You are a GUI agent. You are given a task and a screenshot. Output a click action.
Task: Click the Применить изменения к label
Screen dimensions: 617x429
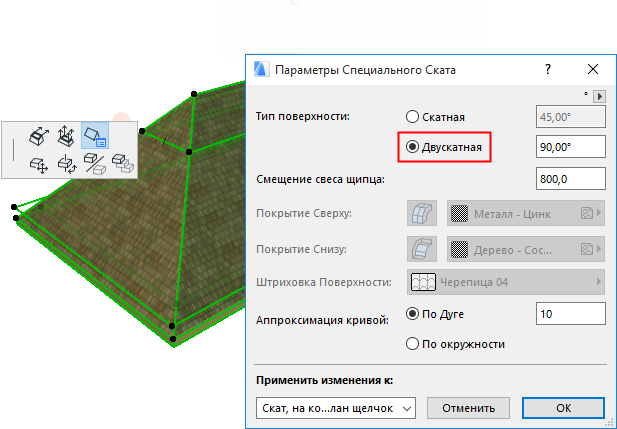[325, 381]
